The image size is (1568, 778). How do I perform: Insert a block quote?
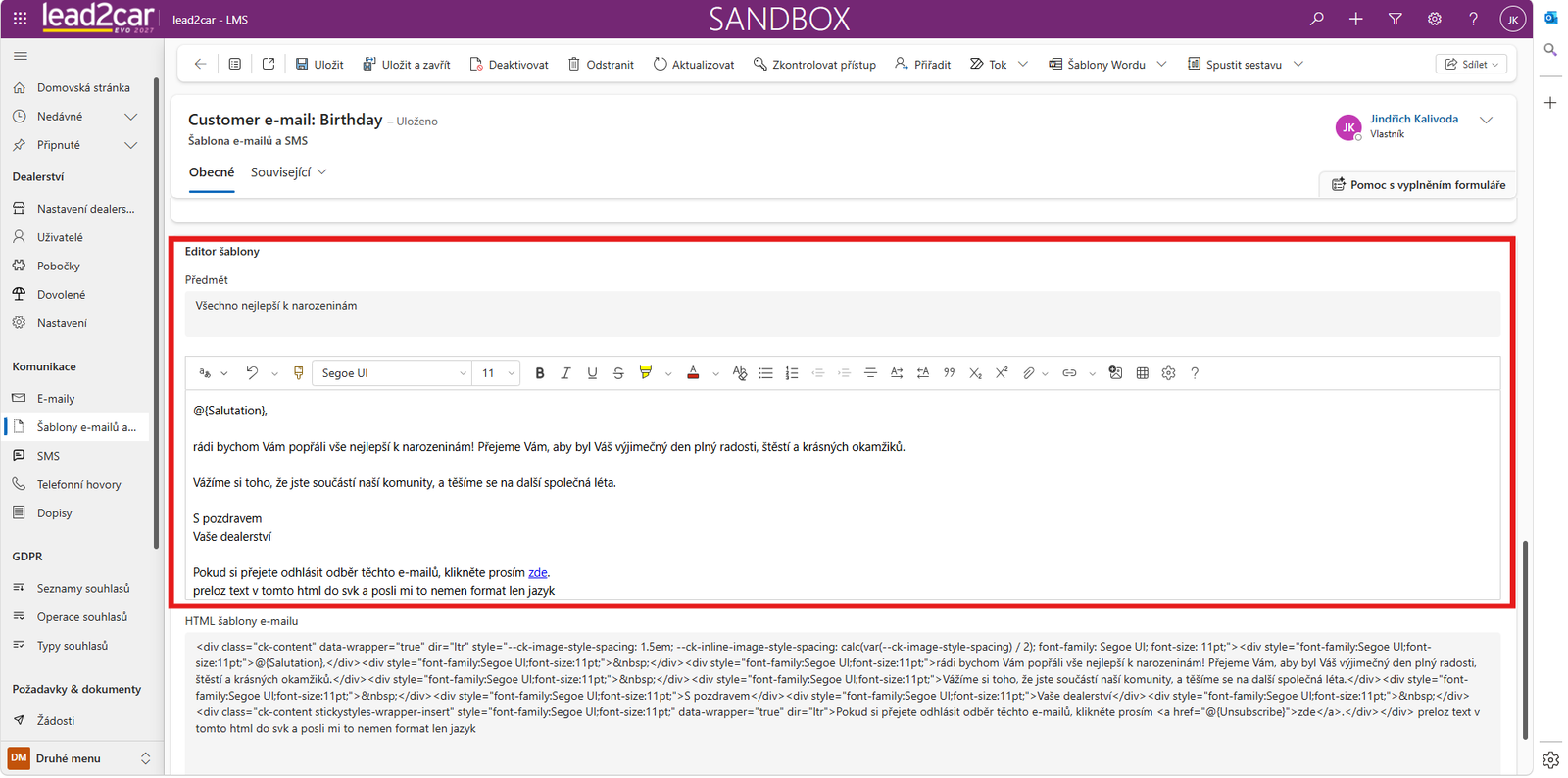pos(949,373)
